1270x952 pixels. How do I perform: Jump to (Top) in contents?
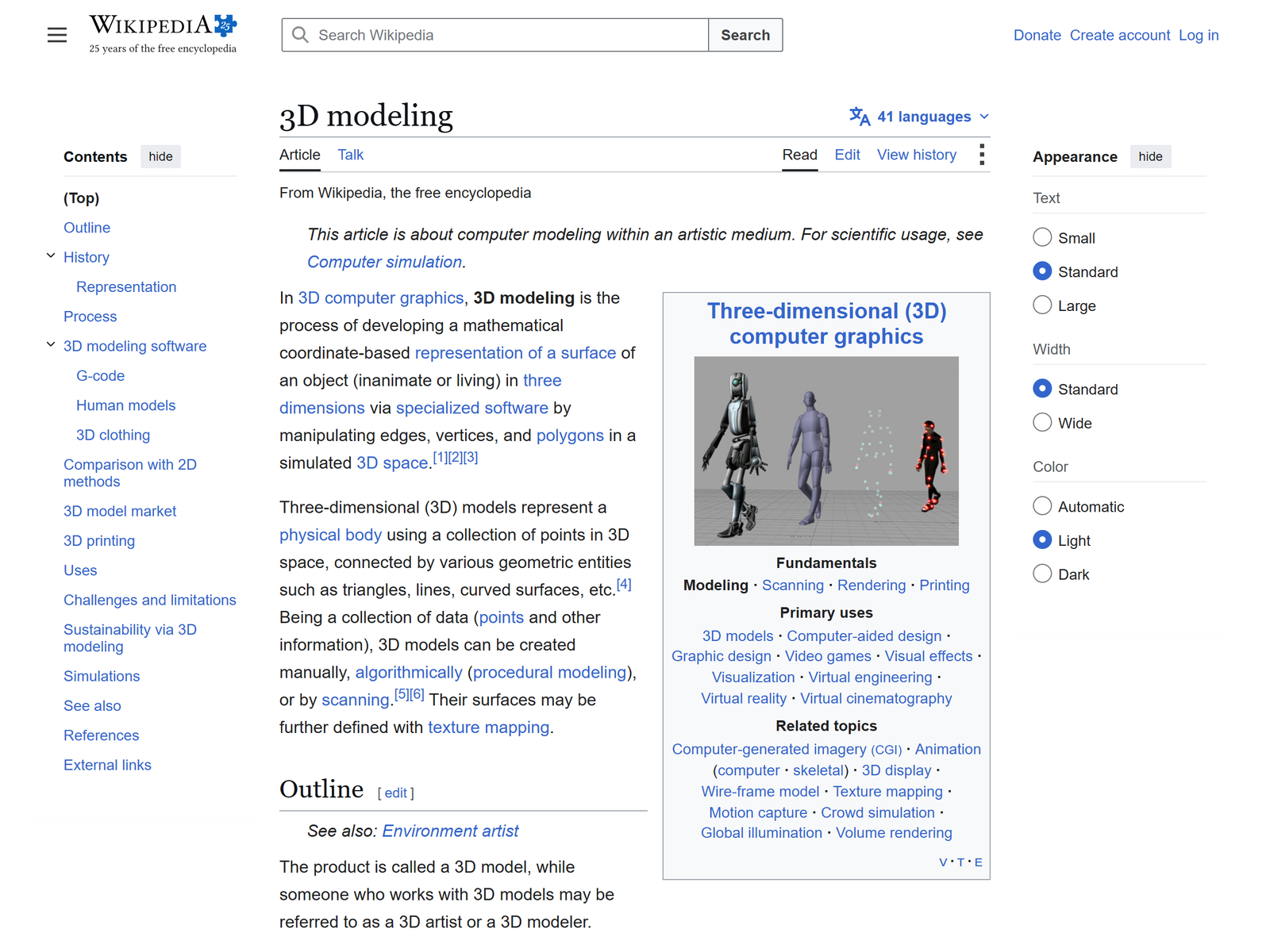click(82, 198)
